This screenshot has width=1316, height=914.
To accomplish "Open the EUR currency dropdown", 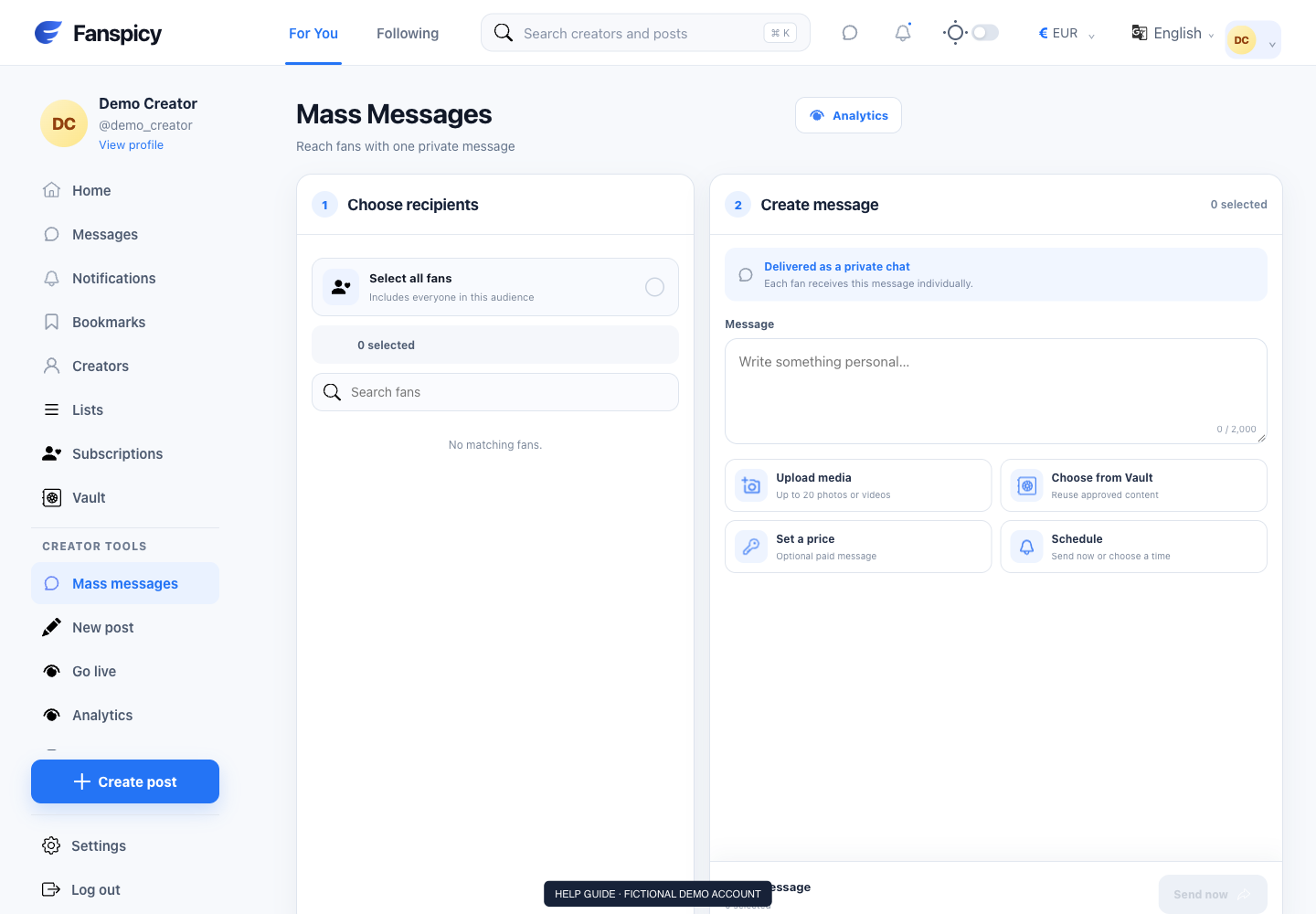I will point(1067,33).
